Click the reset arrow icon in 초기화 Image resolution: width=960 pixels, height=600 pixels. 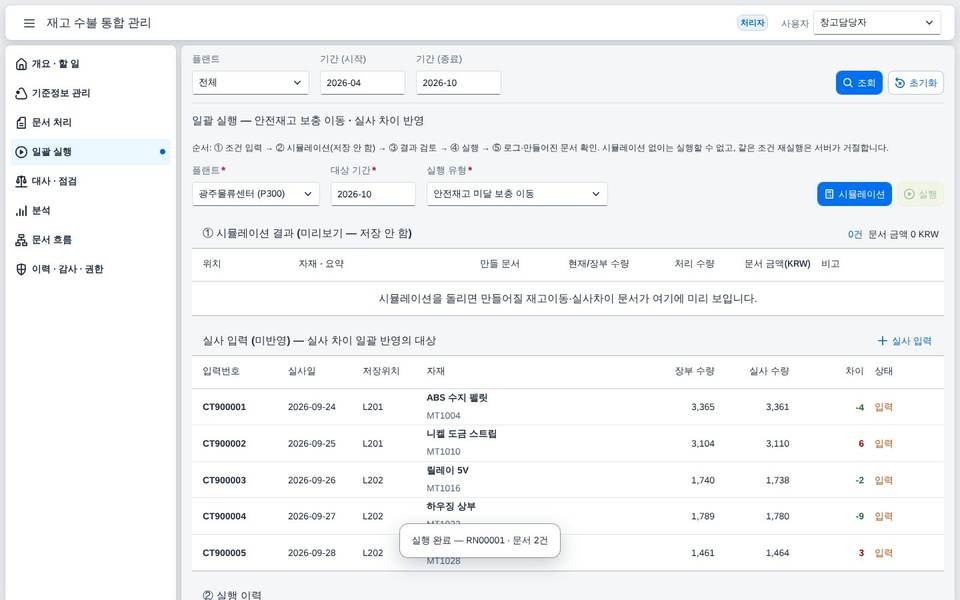click(x=899, y=83)
